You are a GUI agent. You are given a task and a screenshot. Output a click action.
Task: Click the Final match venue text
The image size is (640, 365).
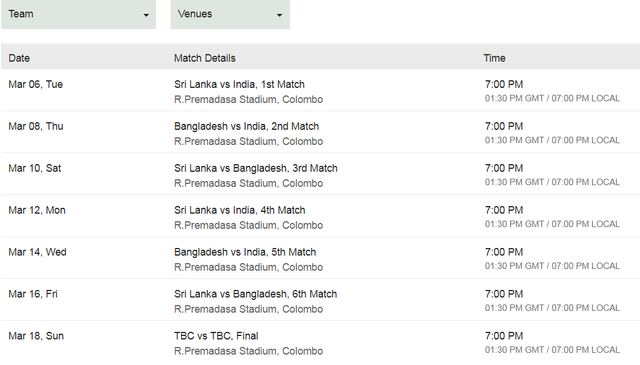(249, 351)
